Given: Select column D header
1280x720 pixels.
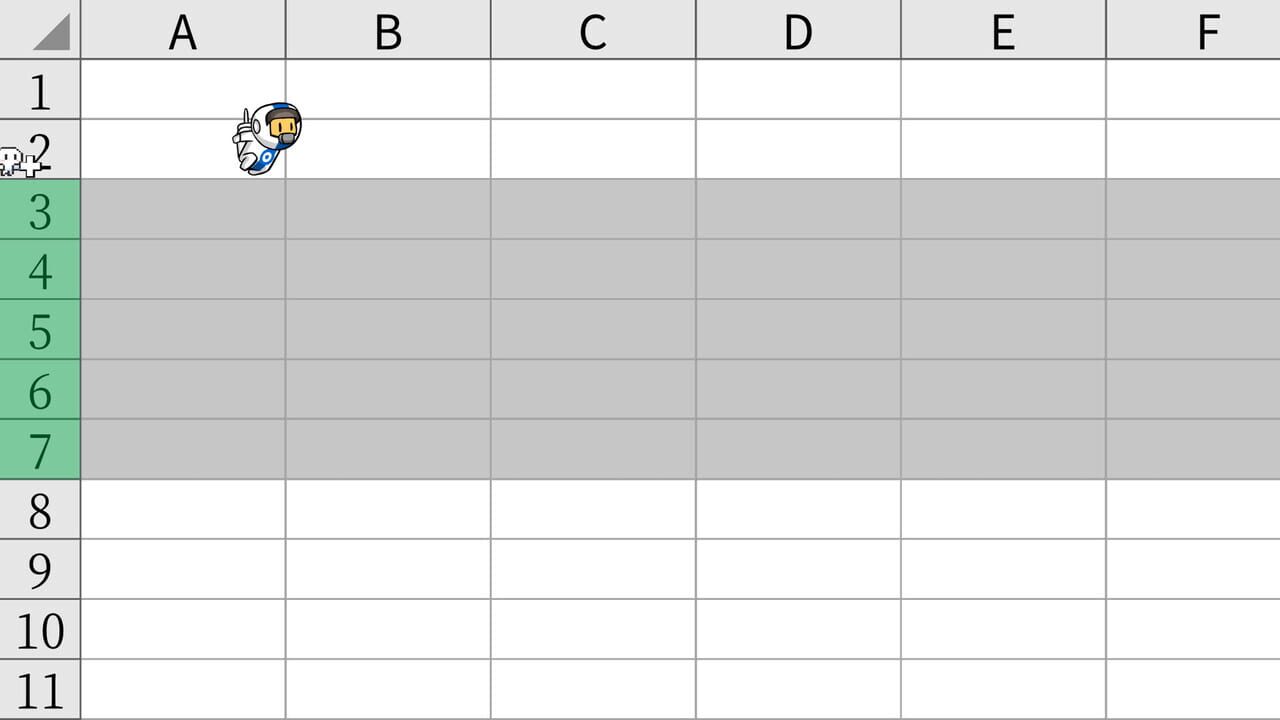Looking at the screenshot, I should point(798,30).
